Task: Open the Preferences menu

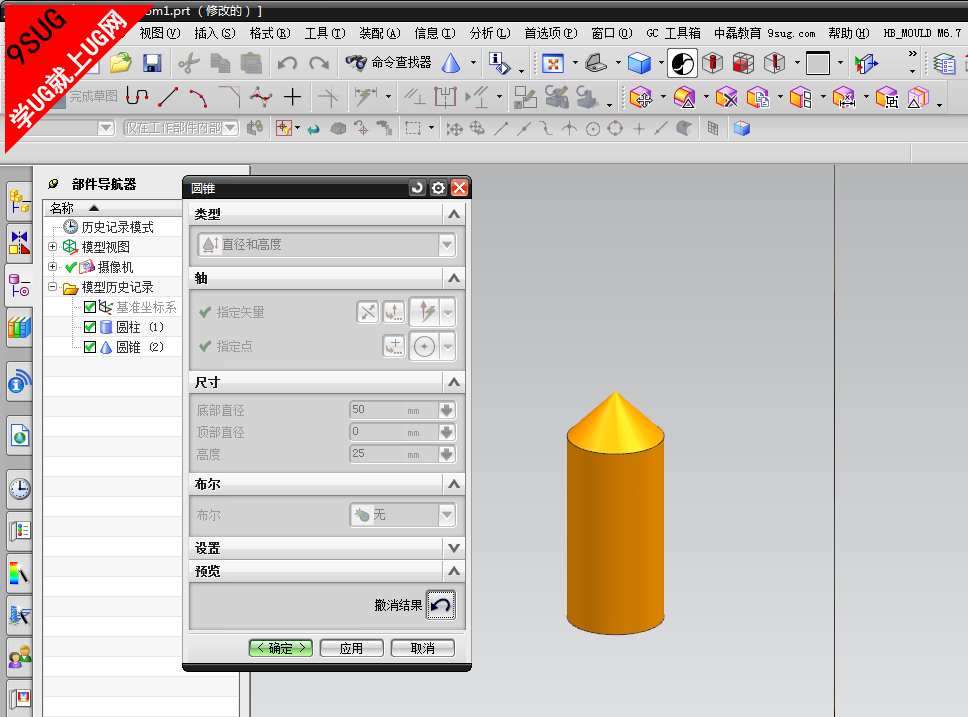Action: 551,33
